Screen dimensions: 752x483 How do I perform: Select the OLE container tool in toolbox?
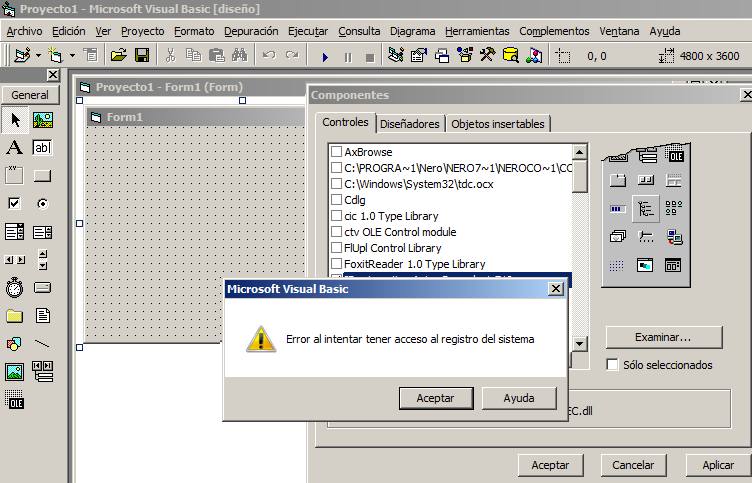[14, 399]
